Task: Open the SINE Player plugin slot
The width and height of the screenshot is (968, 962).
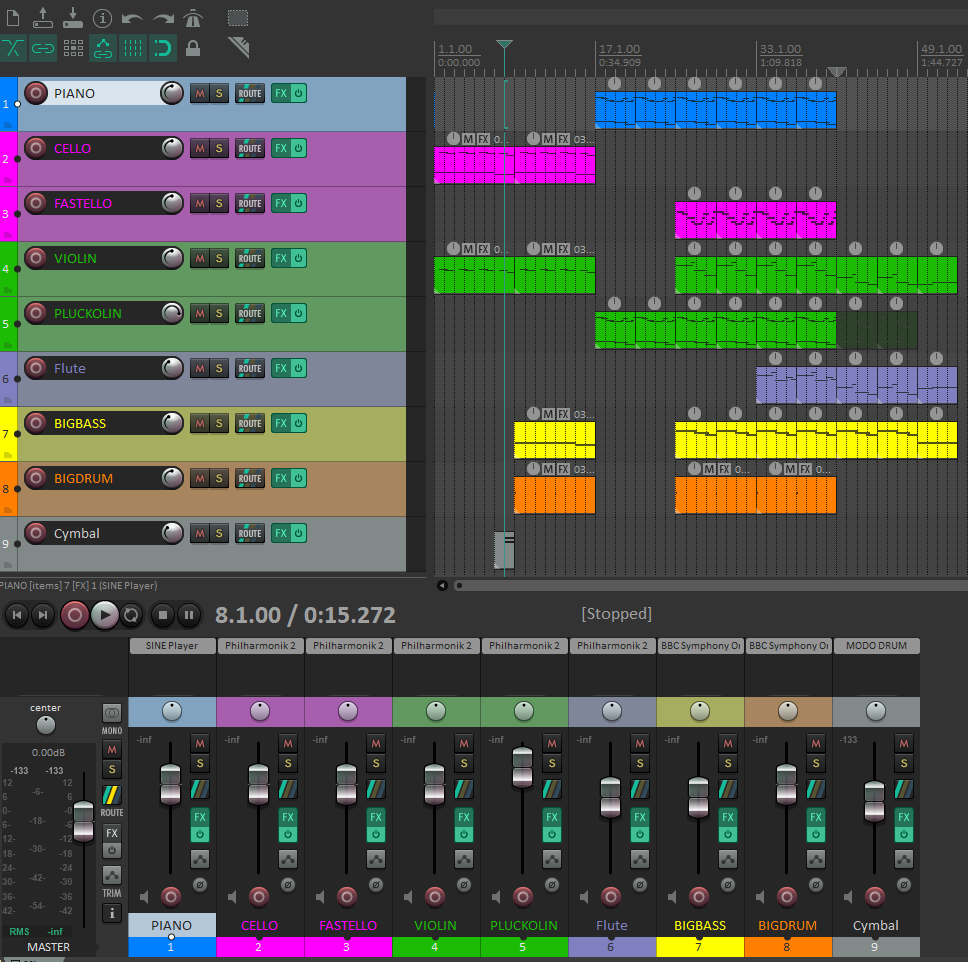Action: click(172, 646)
